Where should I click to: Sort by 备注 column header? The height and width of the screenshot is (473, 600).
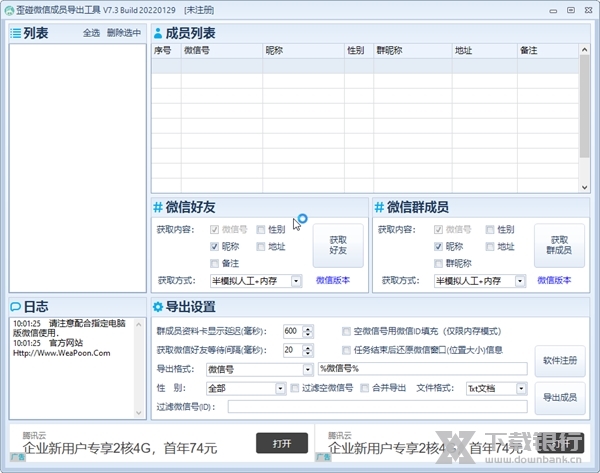pos(548,51)
